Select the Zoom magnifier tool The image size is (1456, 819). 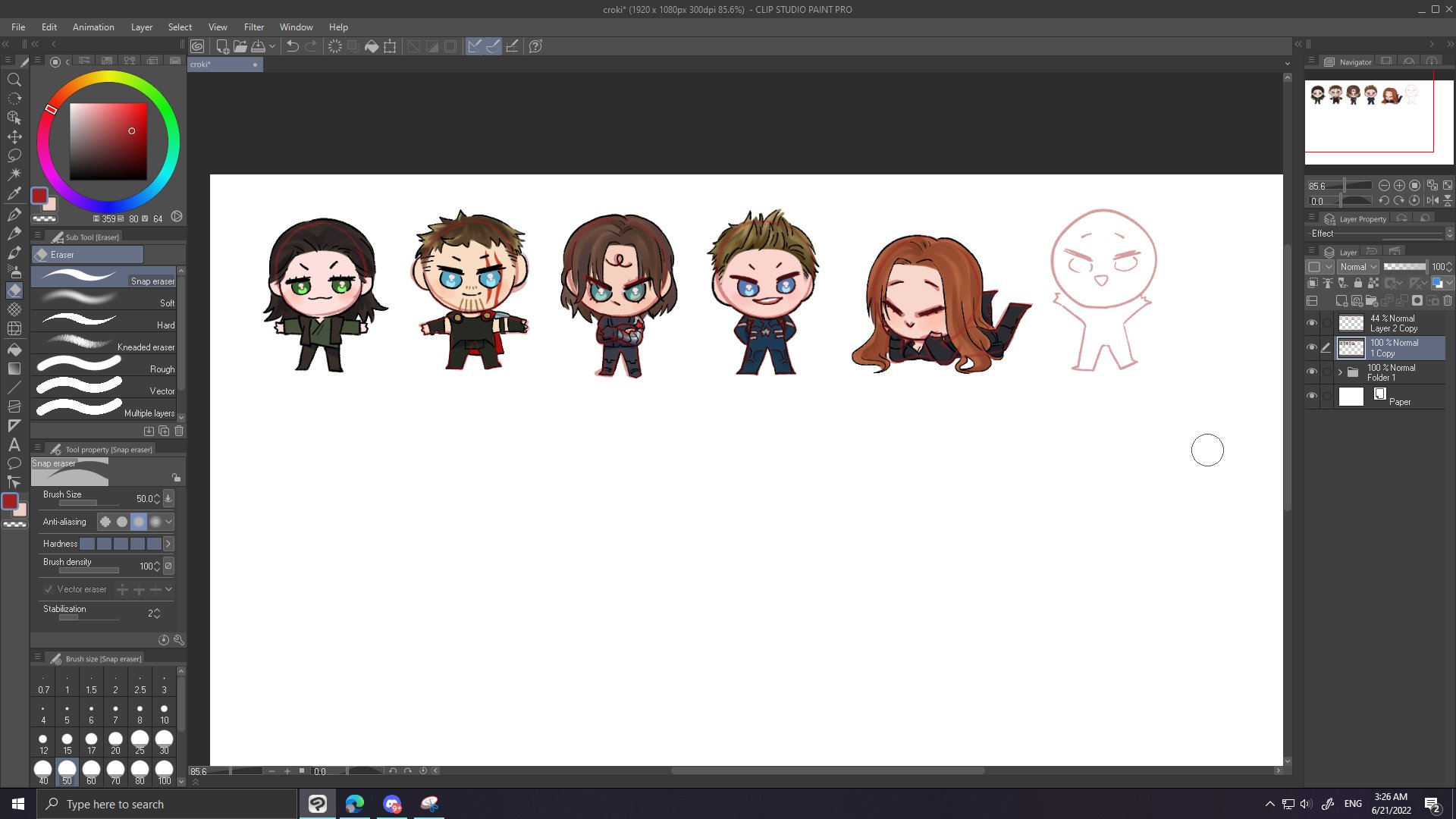click(14, 79)
